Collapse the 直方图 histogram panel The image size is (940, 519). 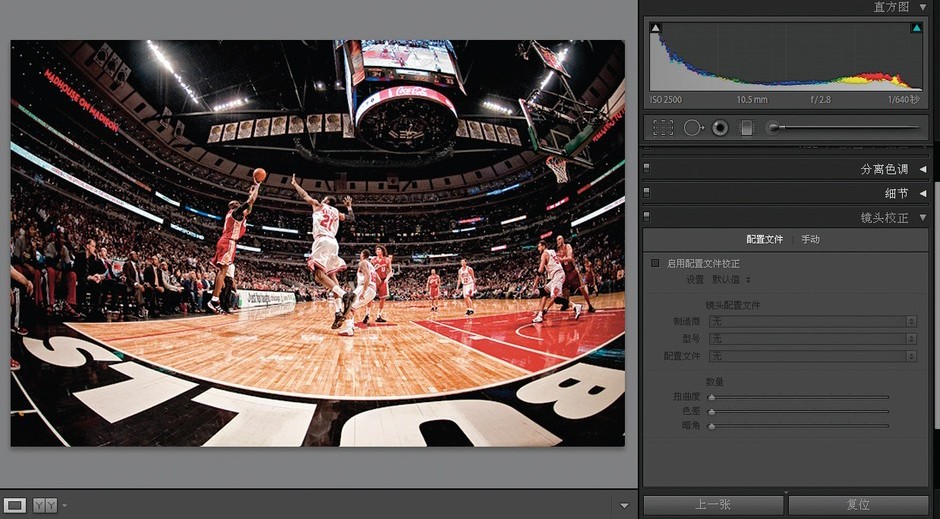pos(923,7)
